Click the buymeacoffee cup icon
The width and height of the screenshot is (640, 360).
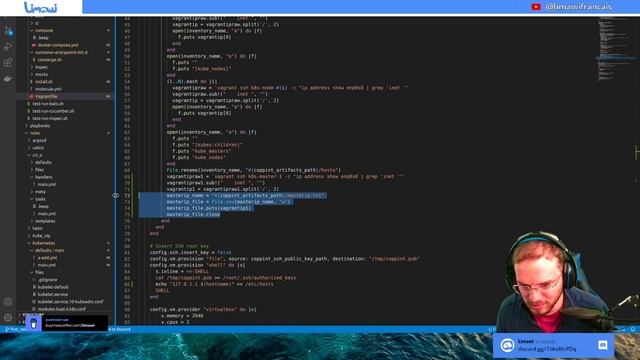(x=34, y=324)
